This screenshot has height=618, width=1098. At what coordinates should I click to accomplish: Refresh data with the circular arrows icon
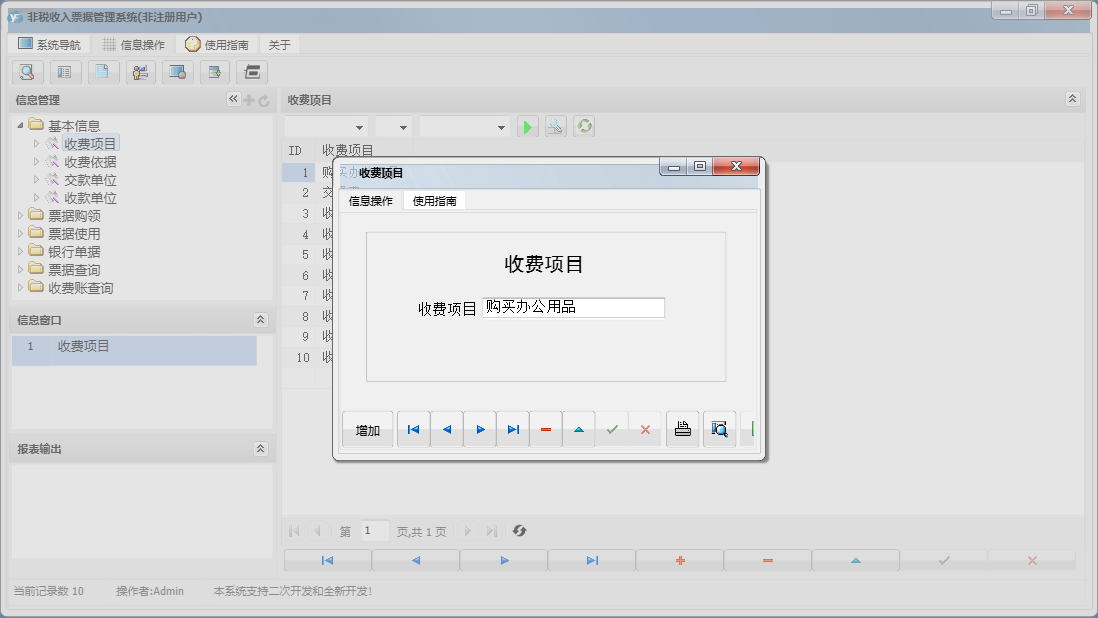coord(584,126)
